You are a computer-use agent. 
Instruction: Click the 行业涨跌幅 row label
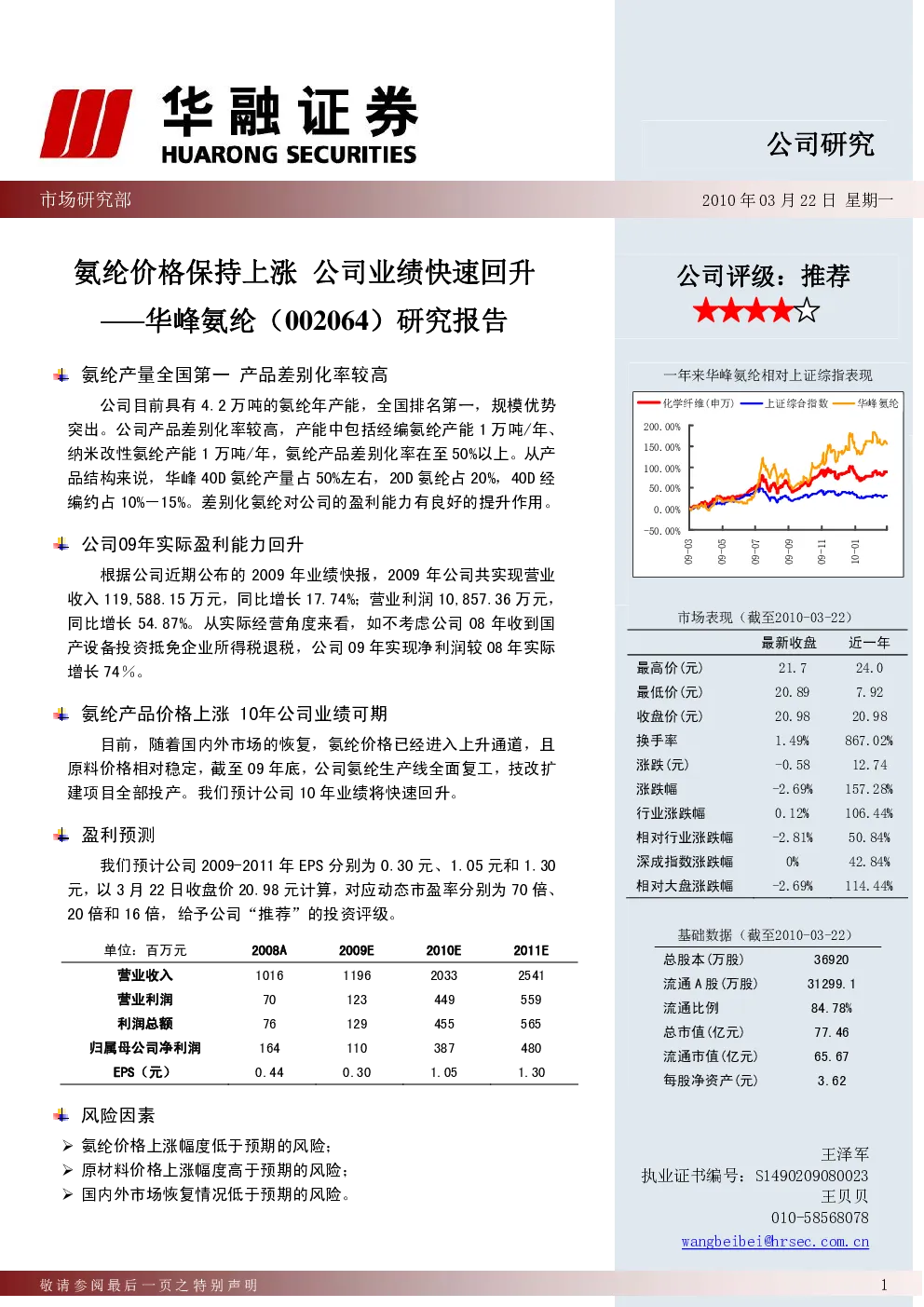coord(671,813)
